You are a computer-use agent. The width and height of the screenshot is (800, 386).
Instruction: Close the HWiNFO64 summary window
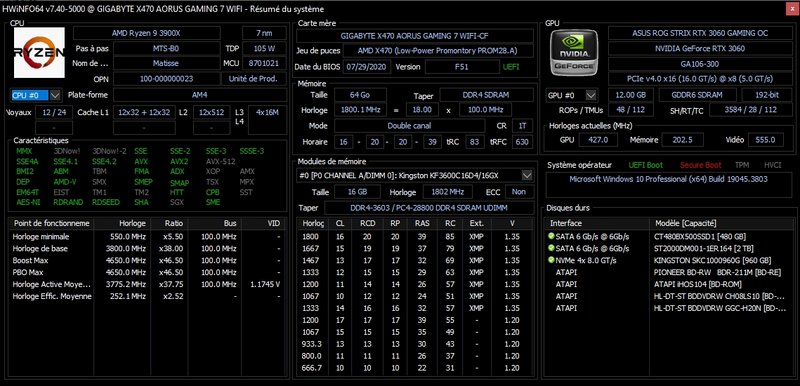[792, 9]
